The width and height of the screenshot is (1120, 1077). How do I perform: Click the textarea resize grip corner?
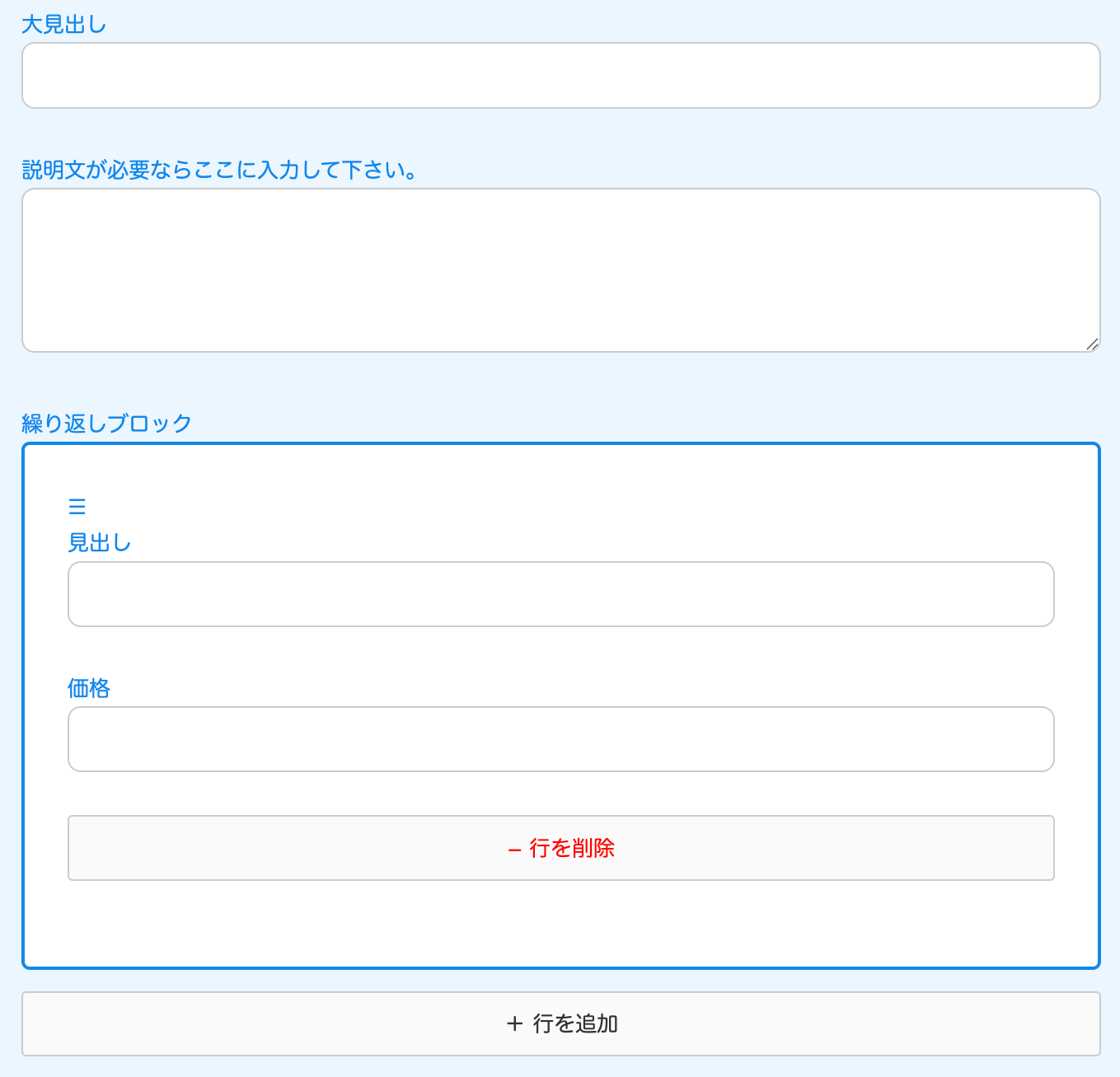pos(1092,344)
